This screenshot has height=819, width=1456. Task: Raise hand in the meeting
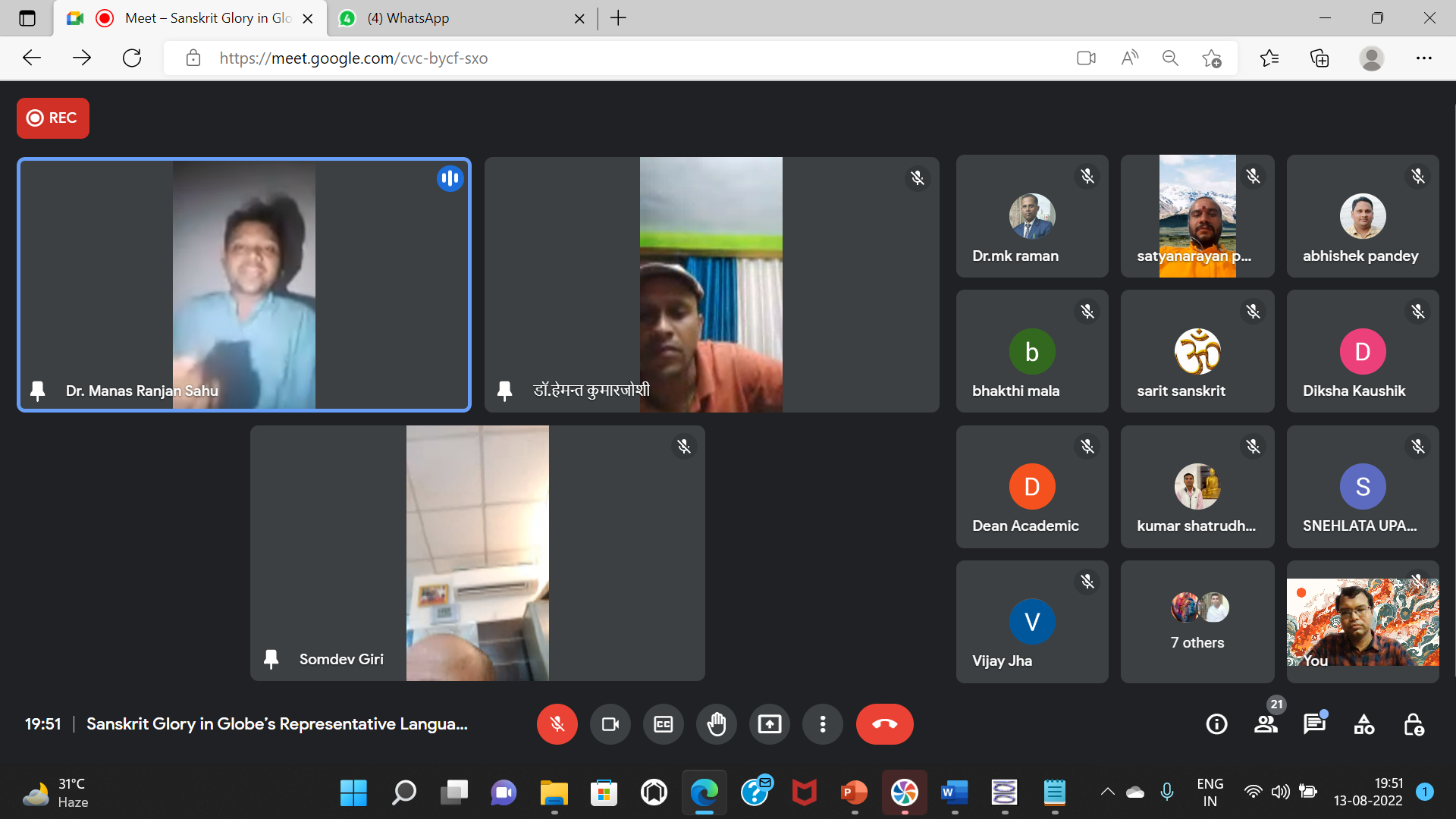click(x=716, y=724)
